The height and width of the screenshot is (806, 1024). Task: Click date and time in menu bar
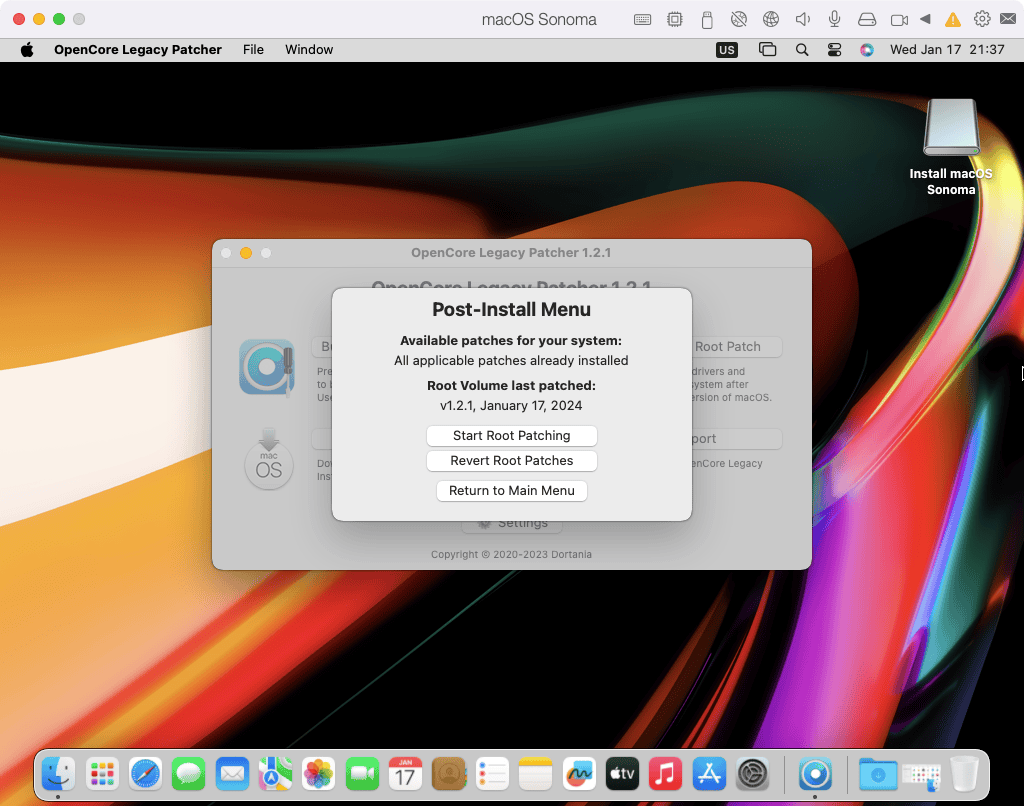click(x=947, y=49)
